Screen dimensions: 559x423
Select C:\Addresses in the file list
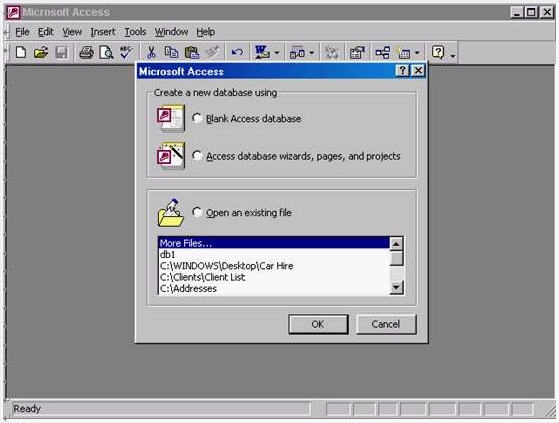click(273, 288)
